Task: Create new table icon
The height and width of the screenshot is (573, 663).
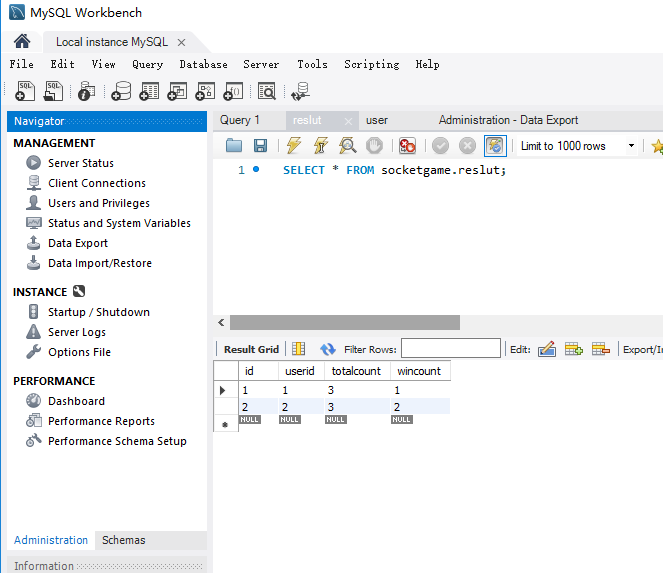Action: (x=149, y=91)
